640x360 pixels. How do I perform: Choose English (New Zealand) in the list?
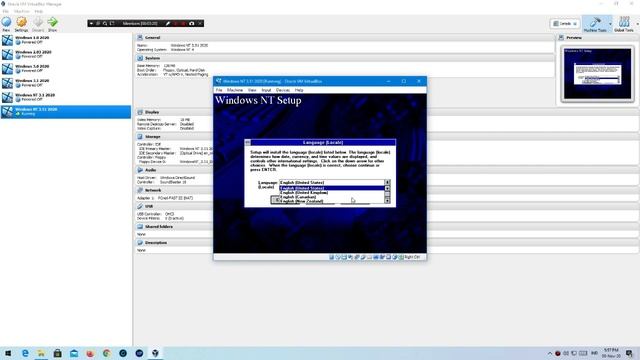[x=332, y=201]
